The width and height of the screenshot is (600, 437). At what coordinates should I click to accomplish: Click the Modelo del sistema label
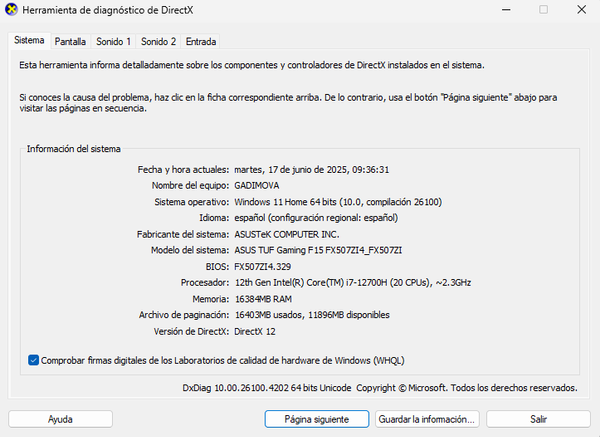click(x=190, y=250)
